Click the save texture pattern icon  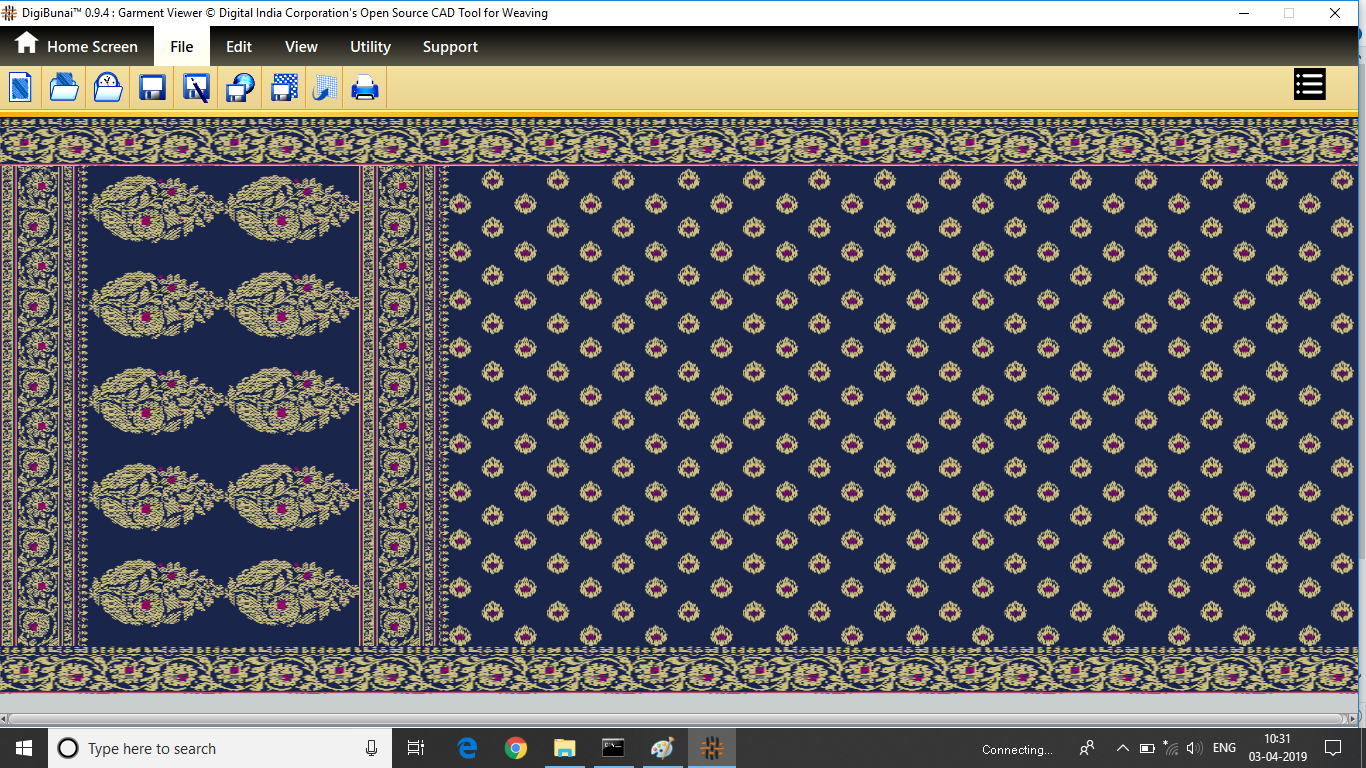(284, 88)
